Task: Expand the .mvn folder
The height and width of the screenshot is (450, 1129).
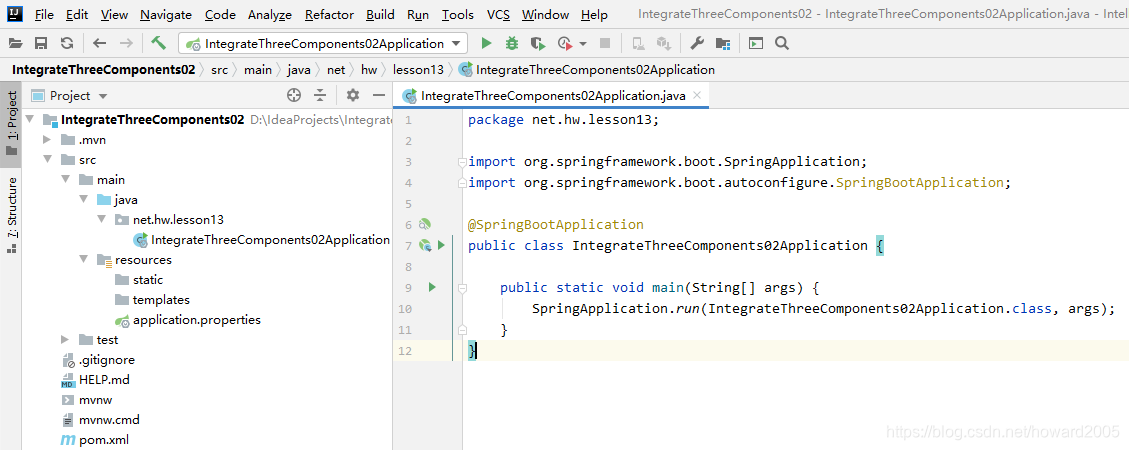Action: tap(47, 140)
